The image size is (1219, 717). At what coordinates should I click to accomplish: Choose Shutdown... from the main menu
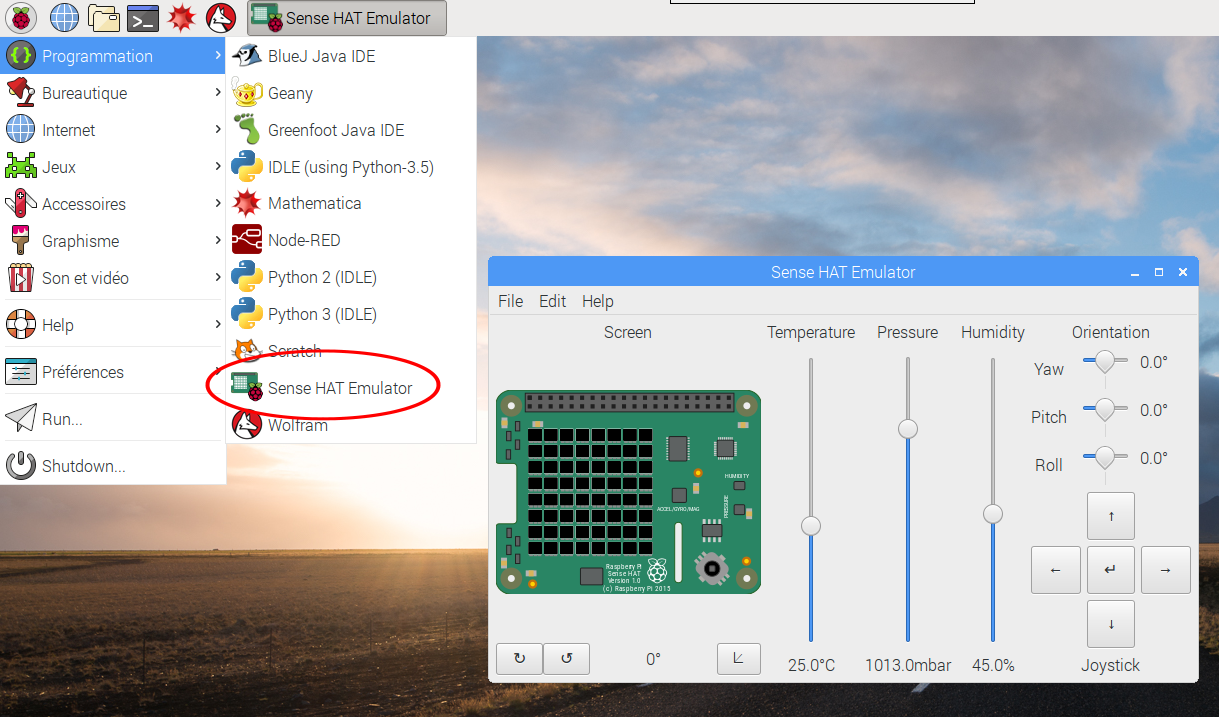113,466
